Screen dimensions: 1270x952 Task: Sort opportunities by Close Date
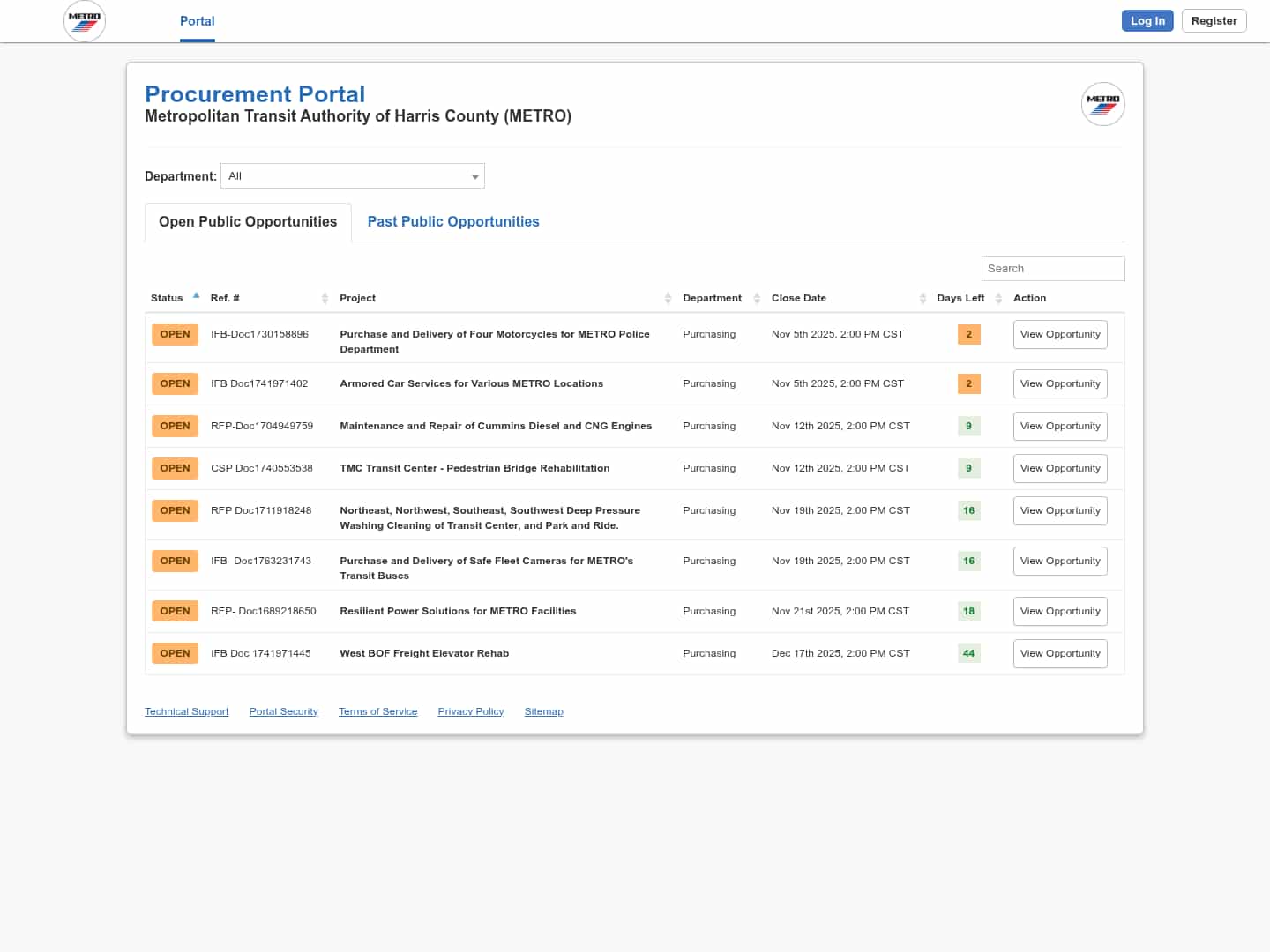[x=799, y=298]
